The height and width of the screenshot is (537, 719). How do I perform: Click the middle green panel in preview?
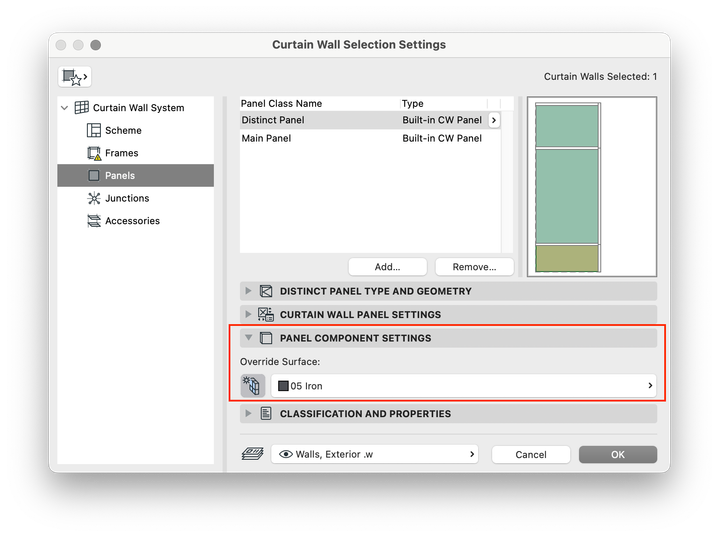567,196
